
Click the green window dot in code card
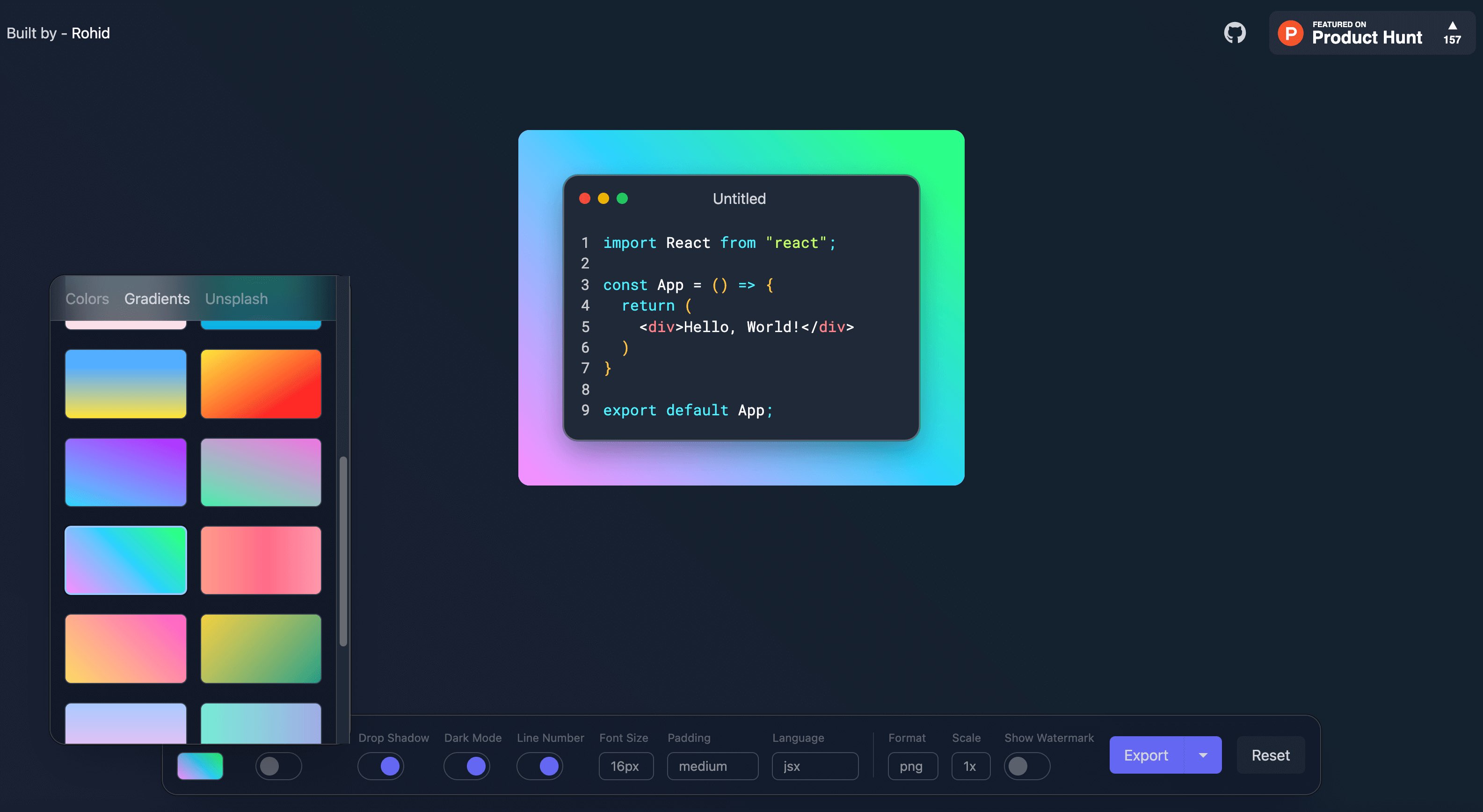[622, 198]
